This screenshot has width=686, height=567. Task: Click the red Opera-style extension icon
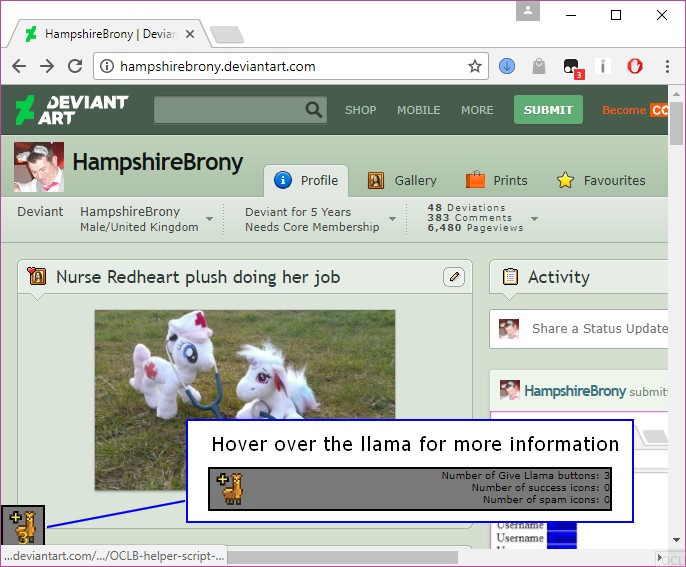coord(635,66)
